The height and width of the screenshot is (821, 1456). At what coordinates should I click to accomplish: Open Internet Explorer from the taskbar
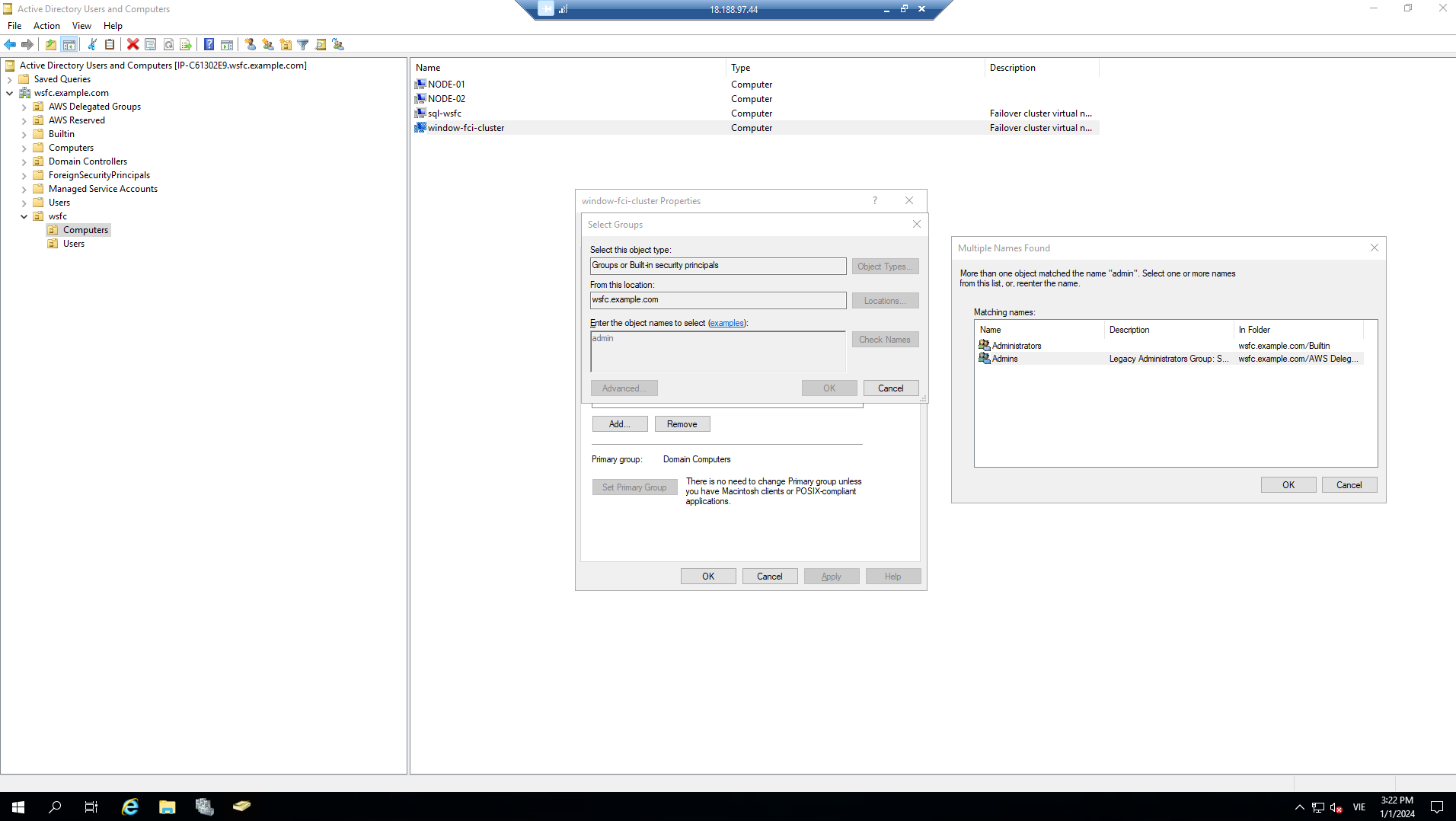129,807
